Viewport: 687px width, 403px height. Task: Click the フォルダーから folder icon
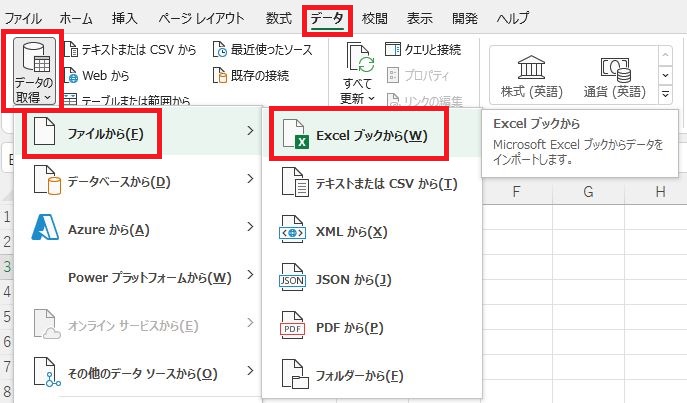tap(293, 375)
